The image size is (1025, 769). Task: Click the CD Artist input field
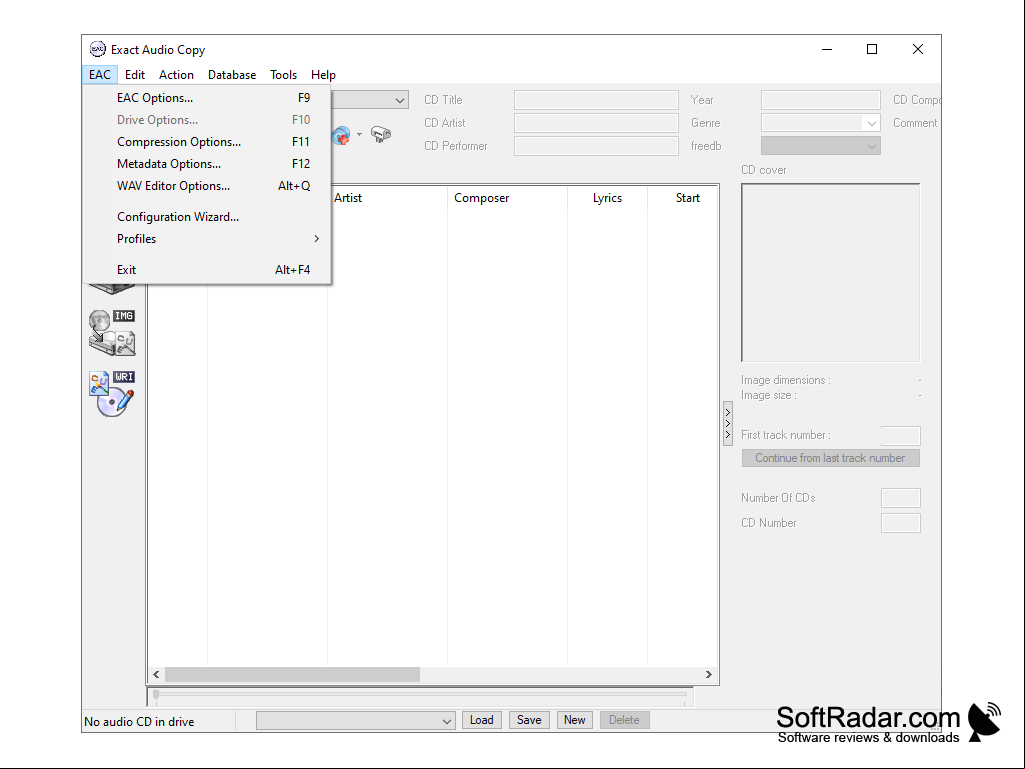tap(596, 123)
